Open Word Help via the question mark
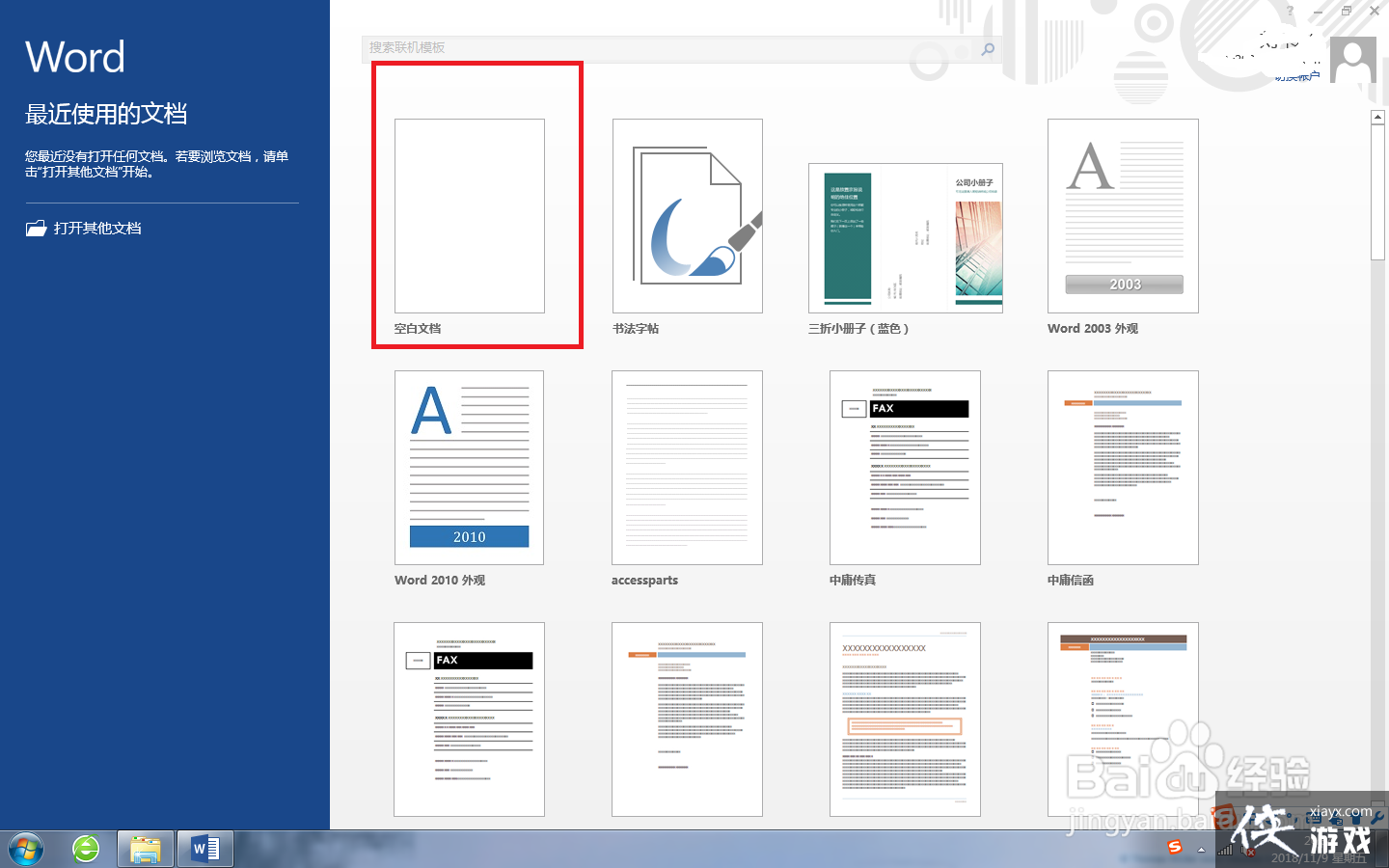This screenshot has height=868, width=1389. (1290, 11)
